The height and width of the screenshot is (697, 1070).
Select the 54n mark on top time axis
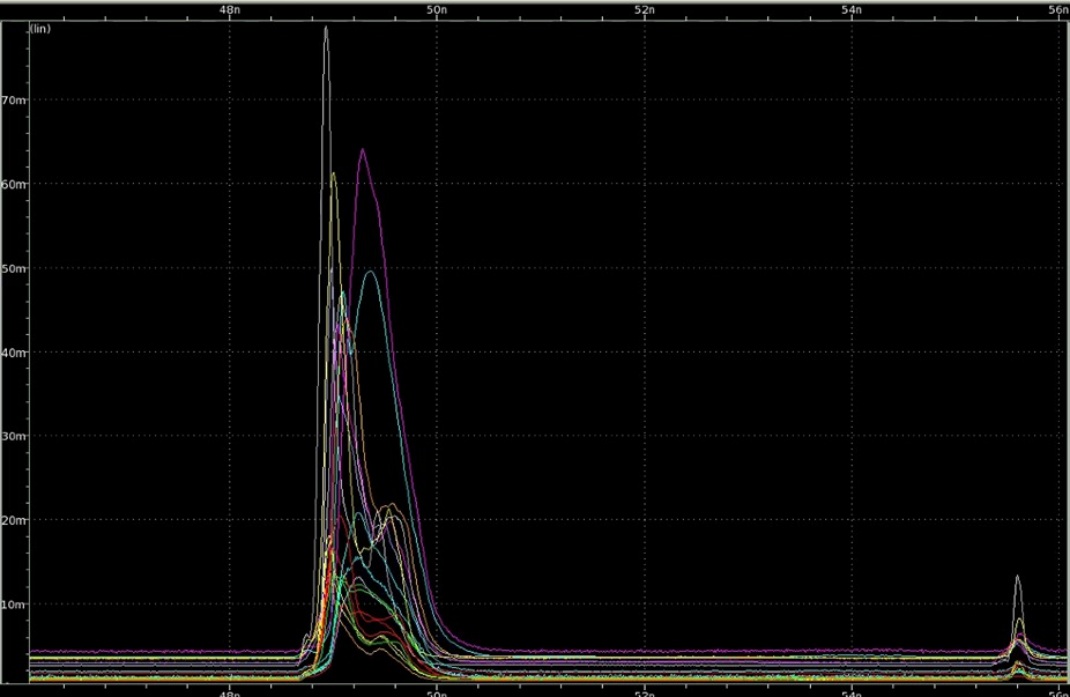click(851, 10)
